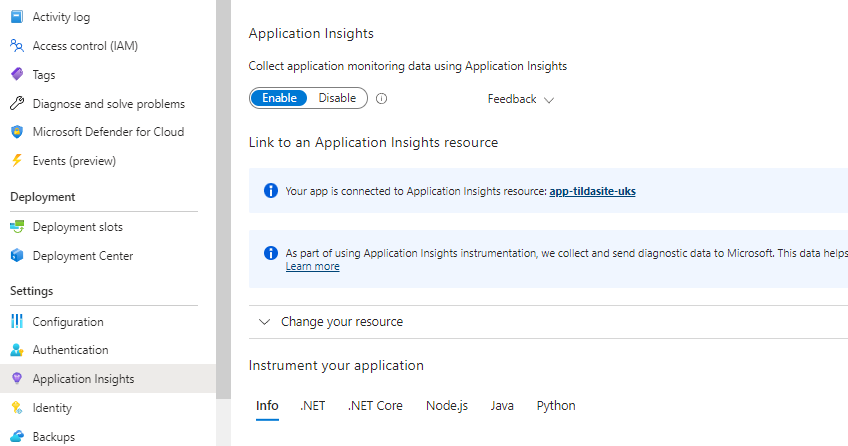848x446 pixels.
Task: Open the Events (preview) lightning bolt icon
Action: pyautogui.click(x=17, y=161)
